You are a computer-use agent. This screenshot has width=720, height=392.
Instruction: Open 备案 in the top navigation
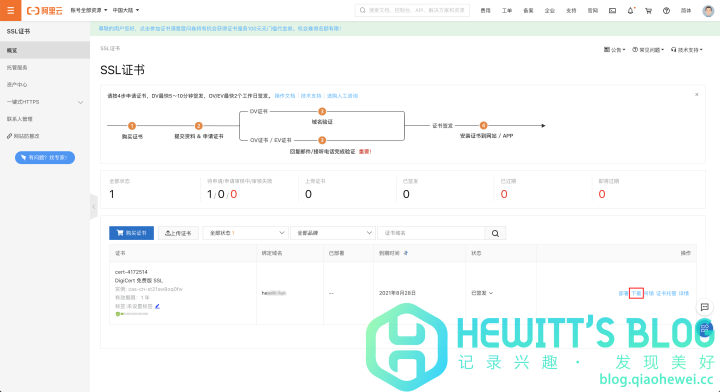[528, 11]
